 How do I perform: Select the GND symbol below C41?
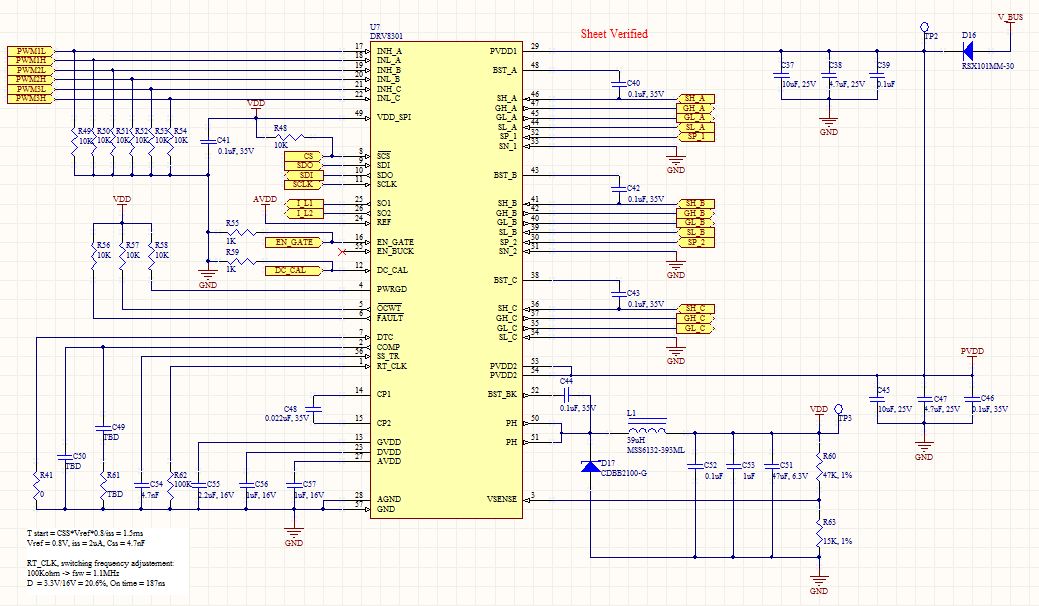[x=208, y=274]
